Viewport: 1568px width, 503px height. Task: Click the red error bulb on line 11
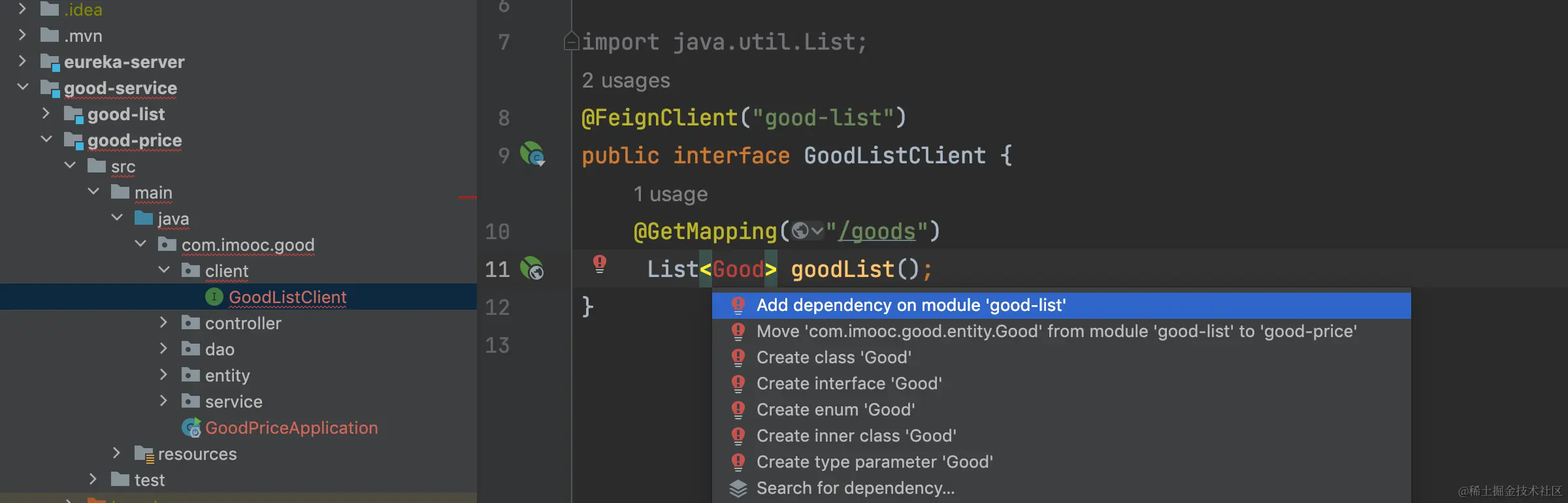click(x=599, y=264)
